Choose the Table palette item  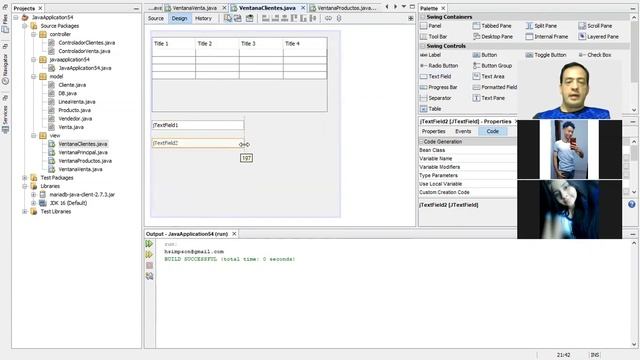point(431,109)
